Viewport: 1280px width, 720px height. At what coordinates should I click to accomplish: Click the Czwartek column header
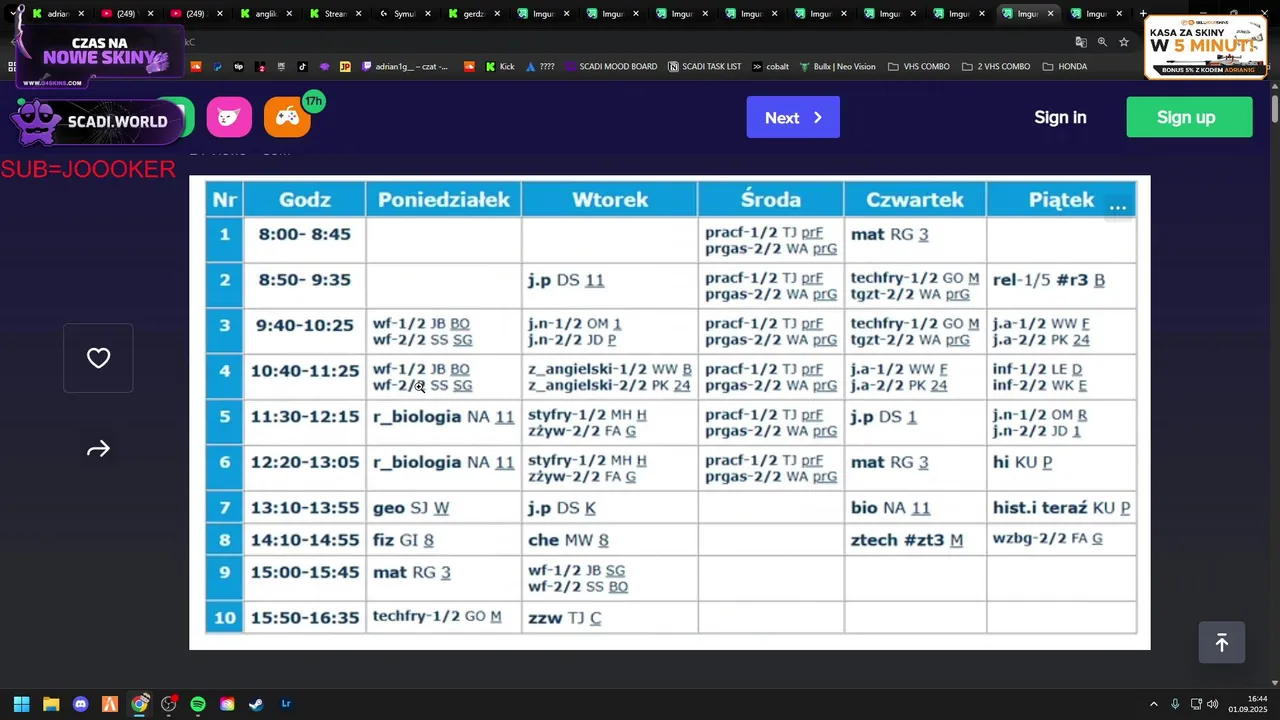tap(915, 200)
